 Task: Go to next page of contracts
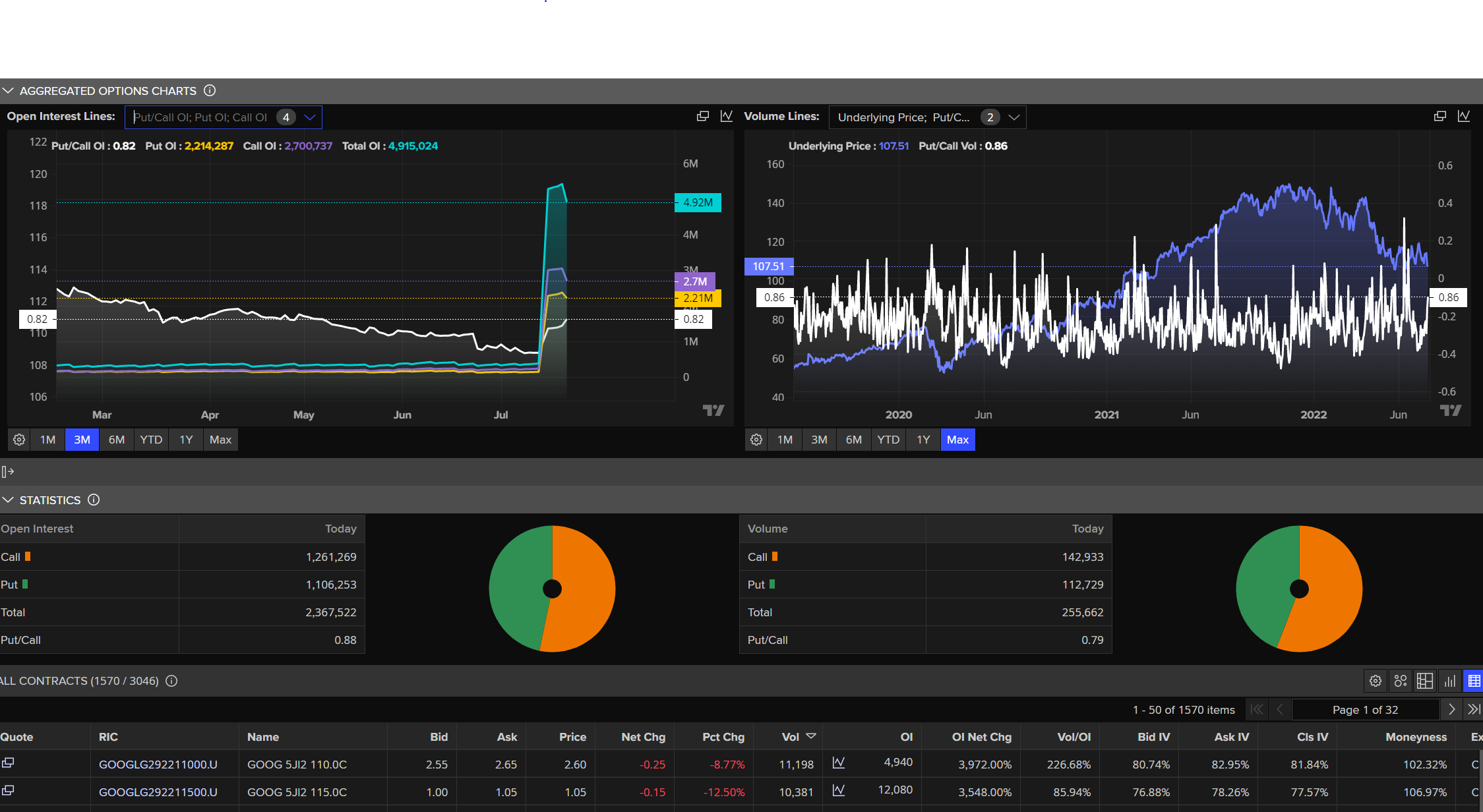[1451, 709]
